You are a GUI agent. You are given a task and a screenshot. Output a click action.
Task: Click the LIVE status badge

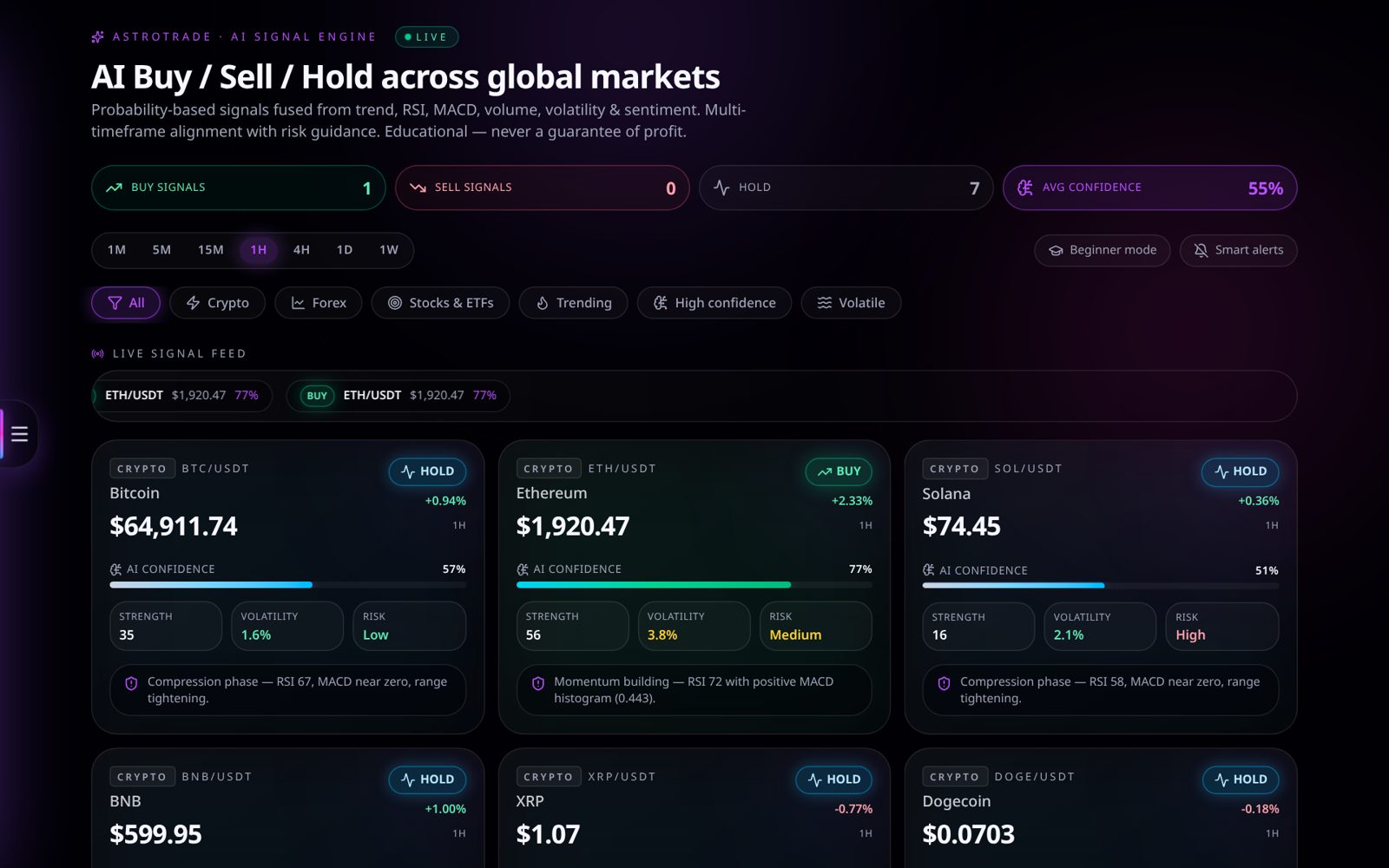pos(426,36)
